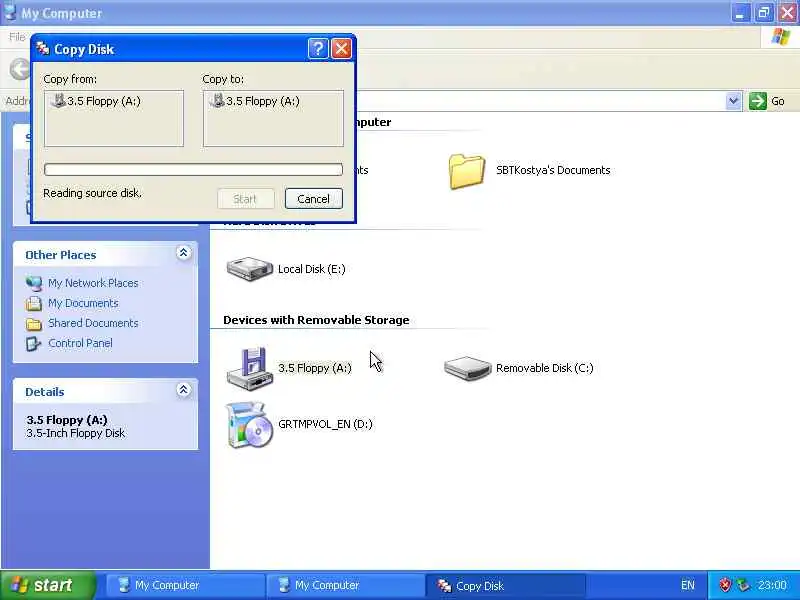Open the Copy Disk help question-mark button
Viewport: 800px width, 600px height.
(318, 48)
